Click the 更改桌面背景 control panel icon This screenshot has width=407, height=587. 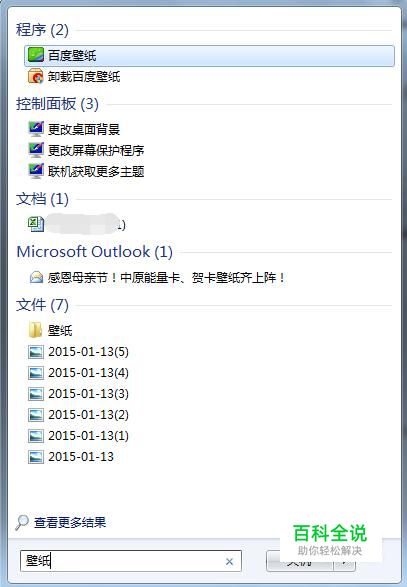coord(36,129)
